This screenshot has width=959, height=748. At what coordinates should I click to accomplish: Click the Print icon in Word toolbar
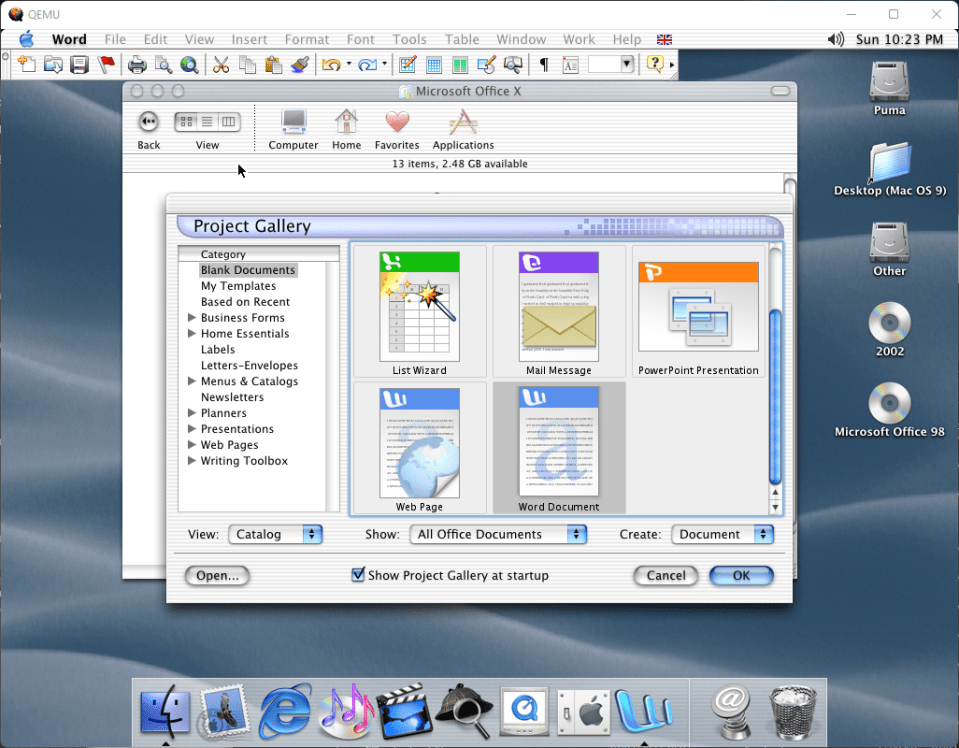[x=137, y=65]
